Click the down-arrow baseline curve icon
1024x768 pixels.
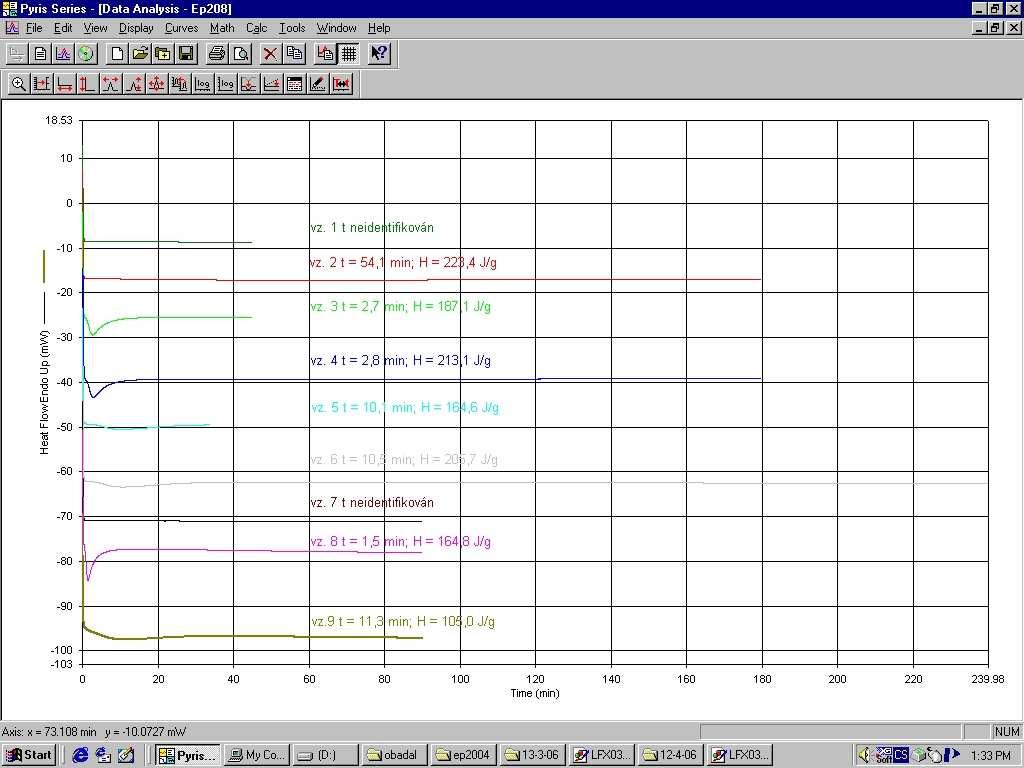click(248, 84)
